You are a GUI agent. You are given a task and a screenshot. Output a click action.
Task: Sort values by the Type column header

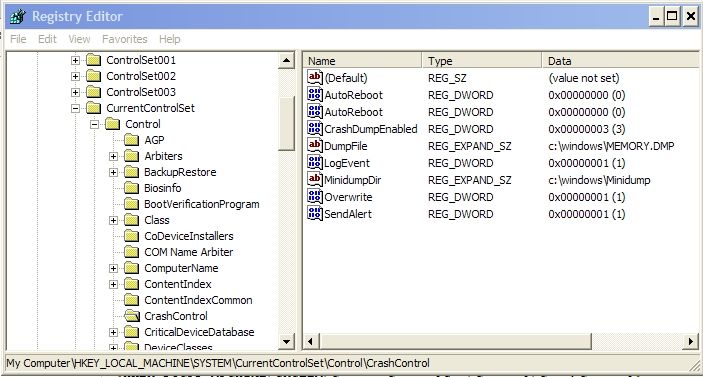[x=482, y=61]
